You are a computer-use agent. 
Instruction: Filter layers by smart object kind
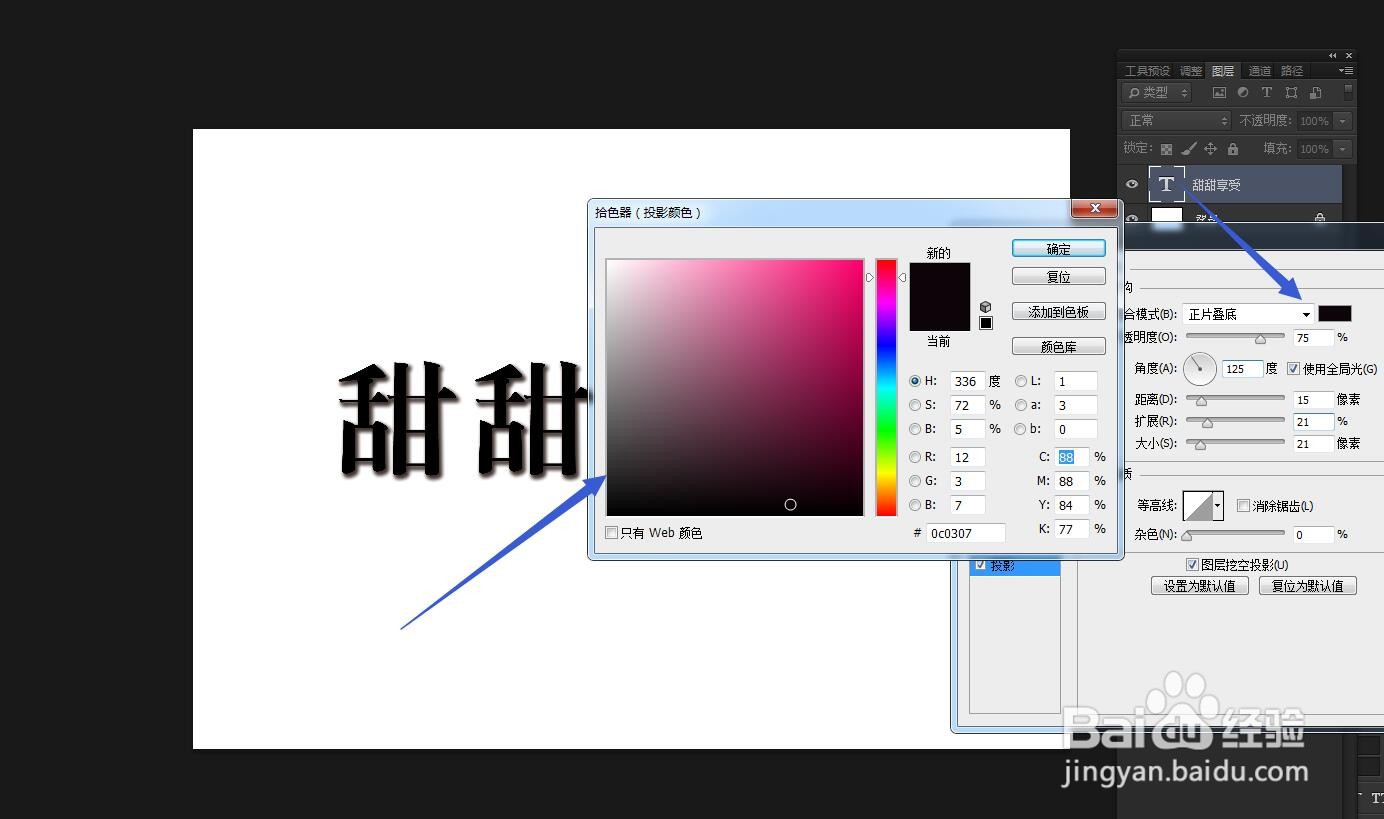1315,92
